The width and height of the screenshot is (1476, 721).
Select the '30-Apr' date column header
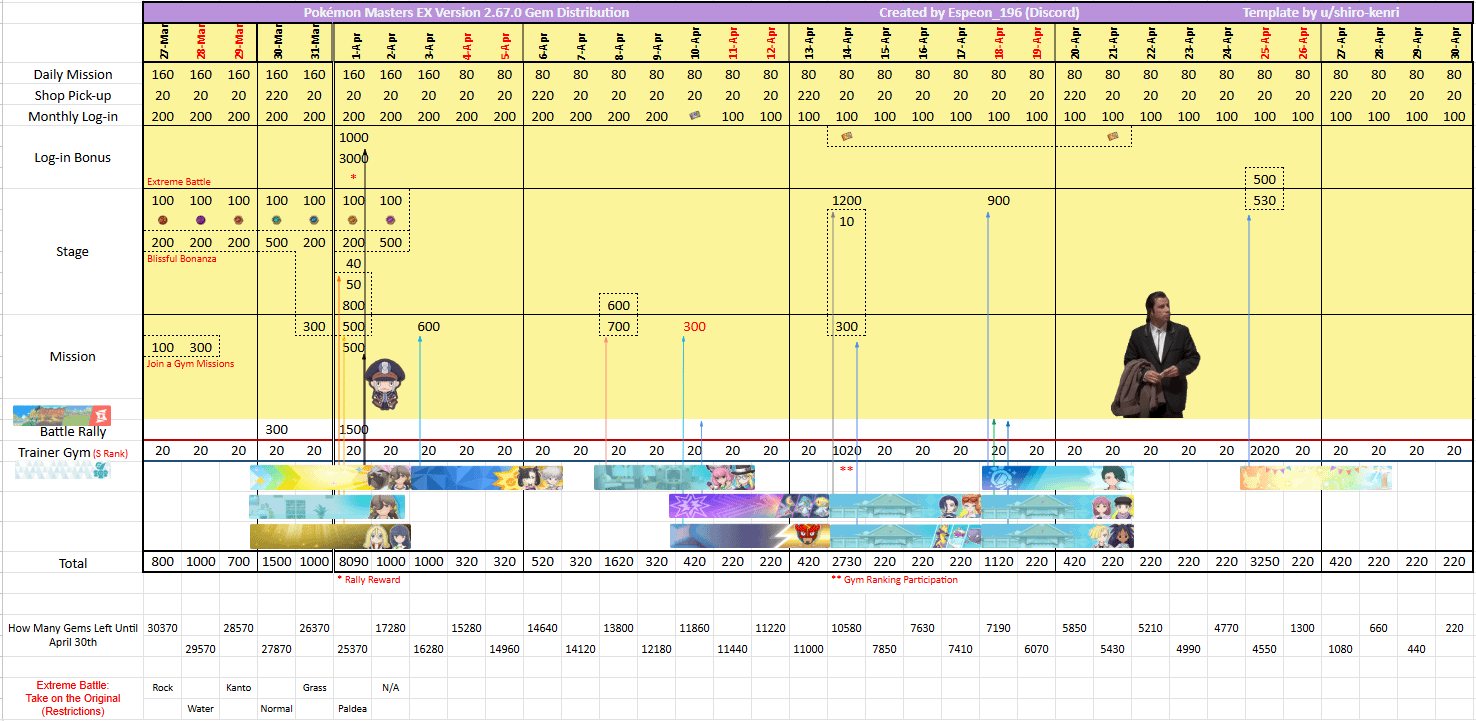(1455, 44)
